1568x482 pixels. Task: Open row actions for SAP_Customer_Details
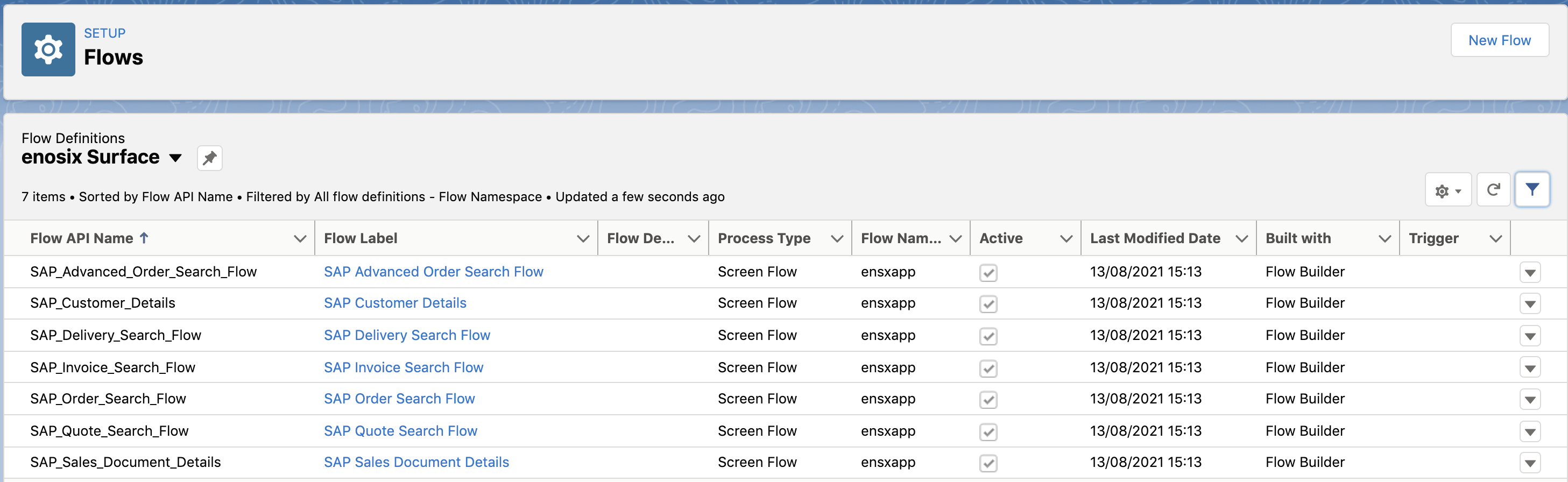[1530, 304]
